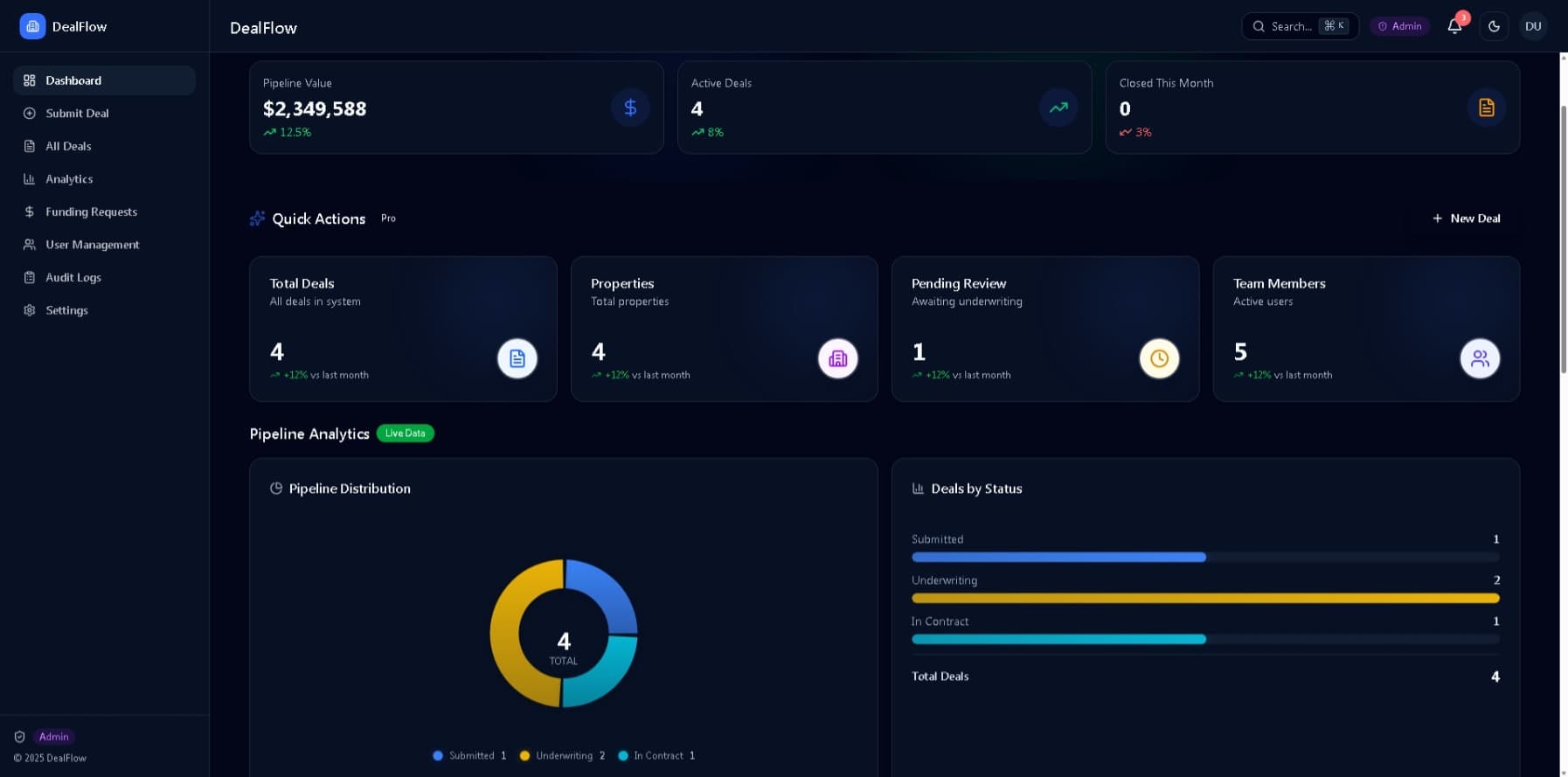Viewport: 1568px width, 777px height.
Task: Click the trending arrow Active Deals icon
Action: coord(1058,108)
